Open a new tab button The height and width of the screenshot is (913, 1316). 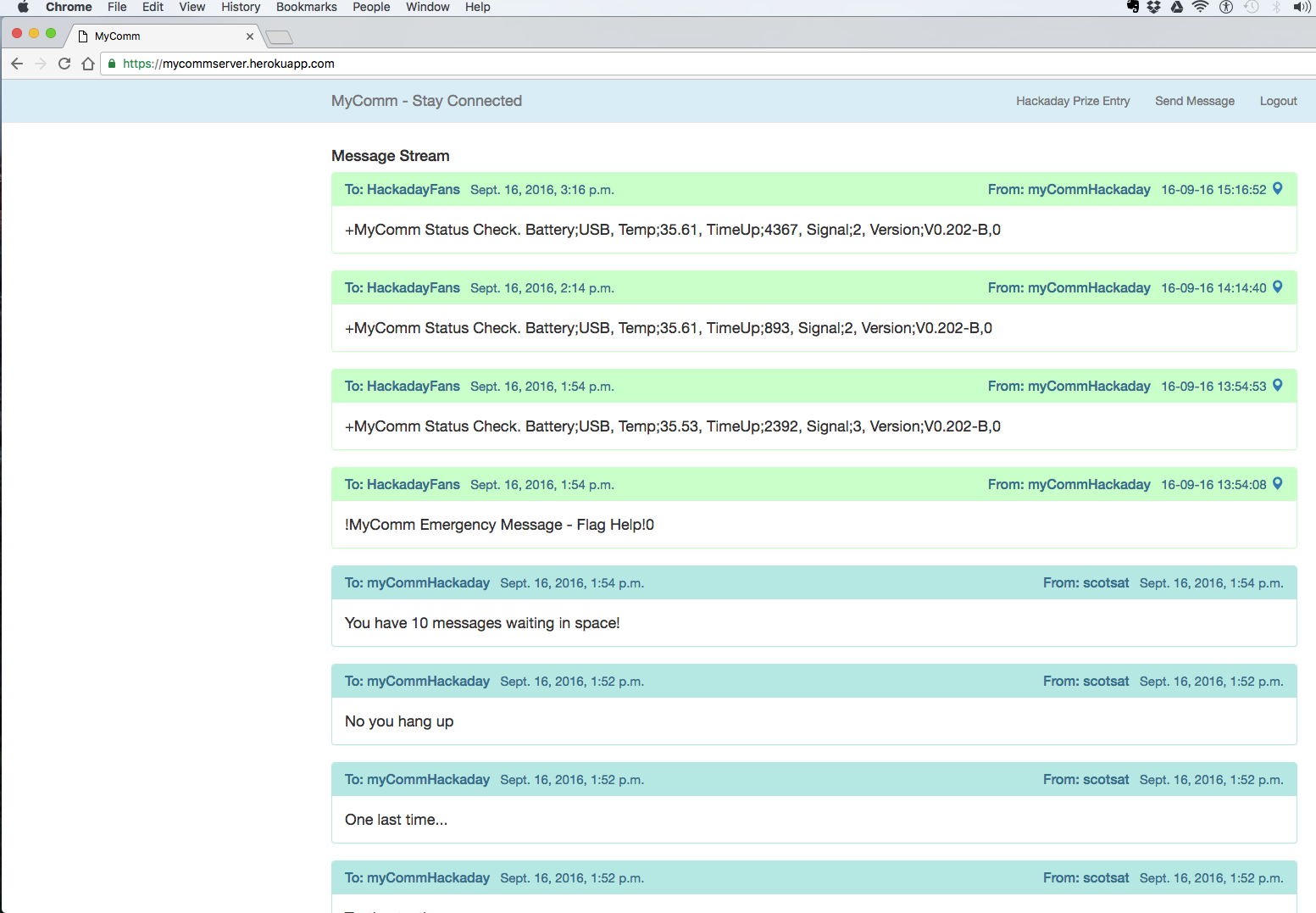coord(279,37)
